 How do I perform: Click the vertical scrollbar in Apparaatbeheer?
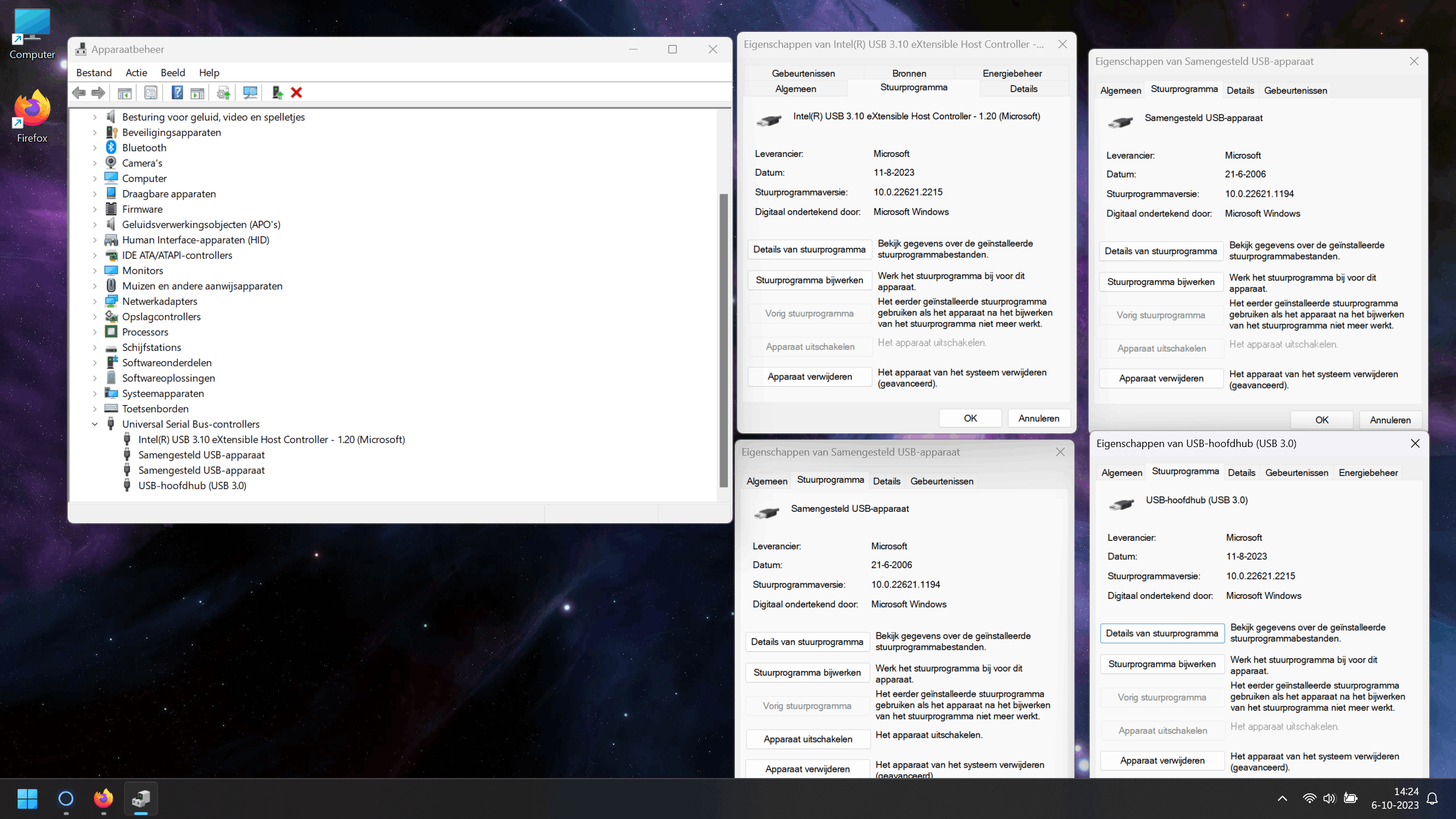click(x=723, y=340)
